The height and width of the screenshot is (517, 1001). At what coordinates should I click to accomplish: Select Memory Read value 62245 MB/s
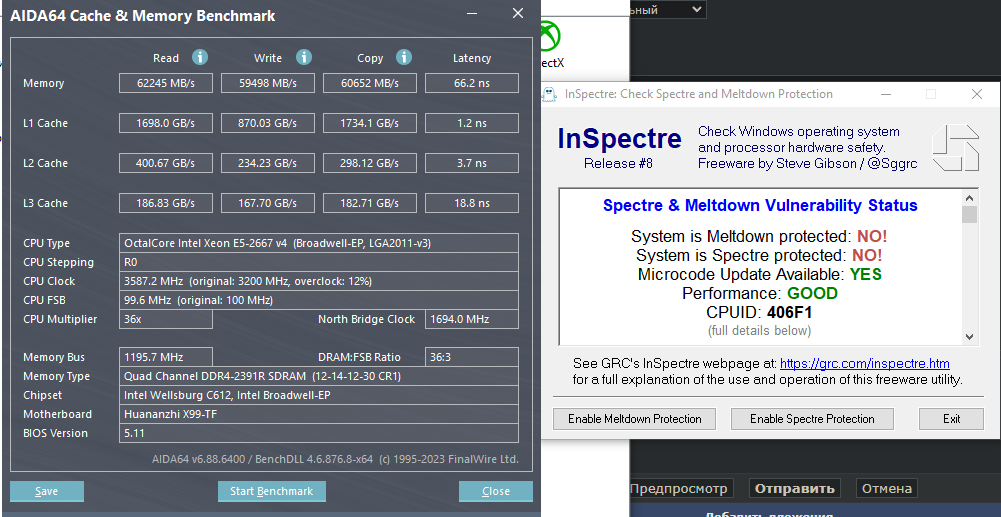(x=166, y=83)
